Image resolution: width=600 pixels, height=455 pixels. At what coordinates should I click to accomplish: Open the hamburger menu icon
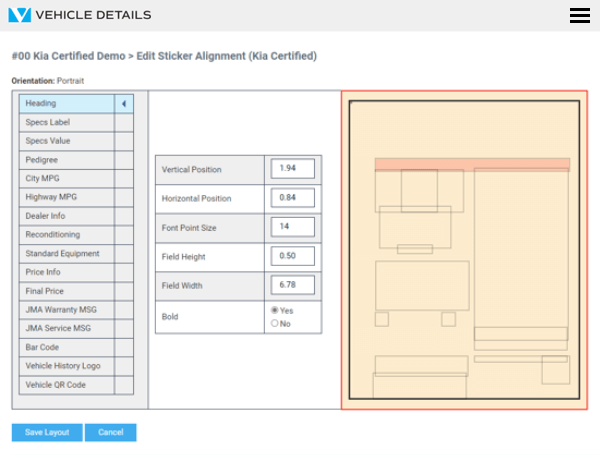(x=579, y=15)
